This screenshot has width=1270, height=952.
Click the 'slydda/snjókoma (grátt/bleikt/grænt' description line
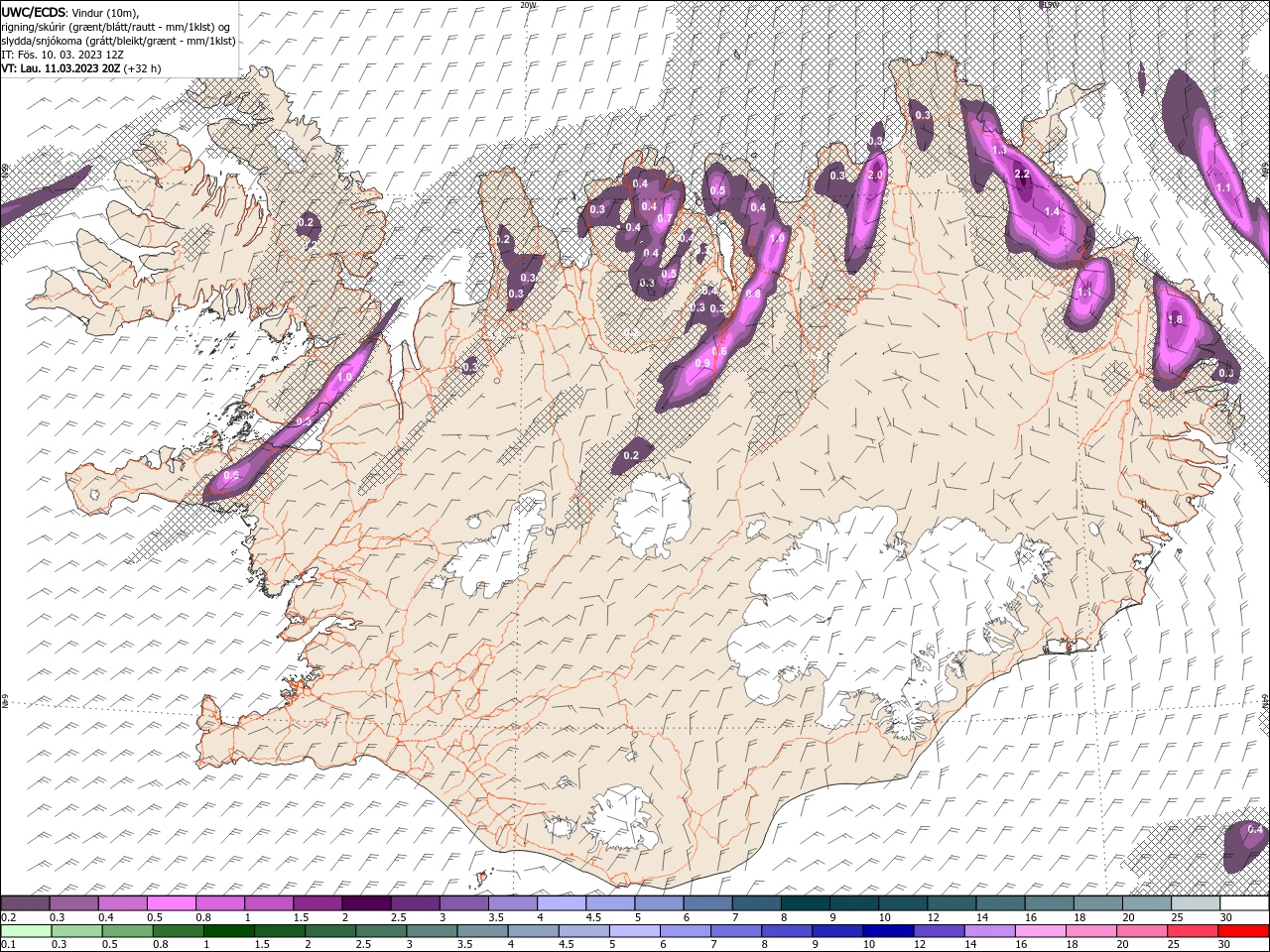pos(119,41)
